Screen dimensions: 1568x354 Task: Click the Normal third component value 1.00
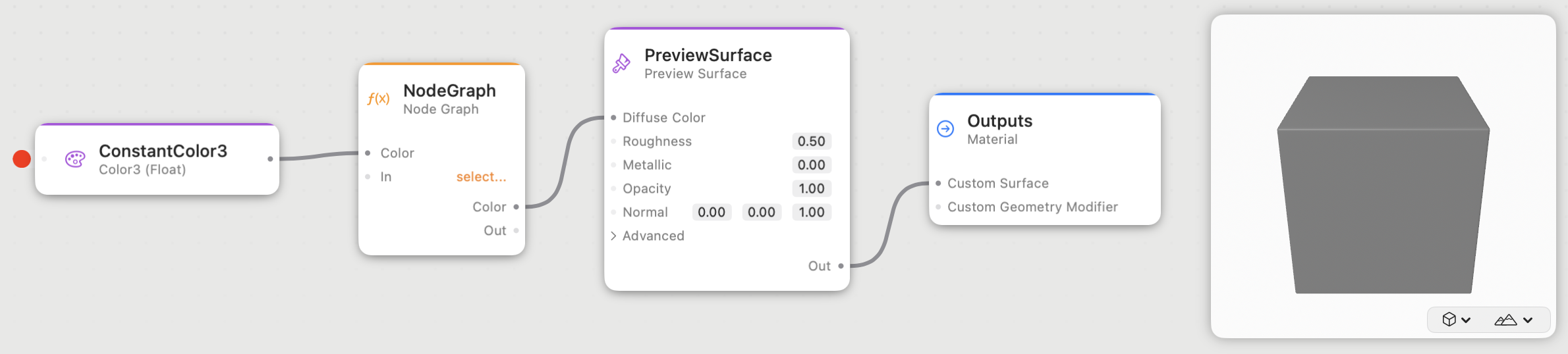[x=812, y=213]
